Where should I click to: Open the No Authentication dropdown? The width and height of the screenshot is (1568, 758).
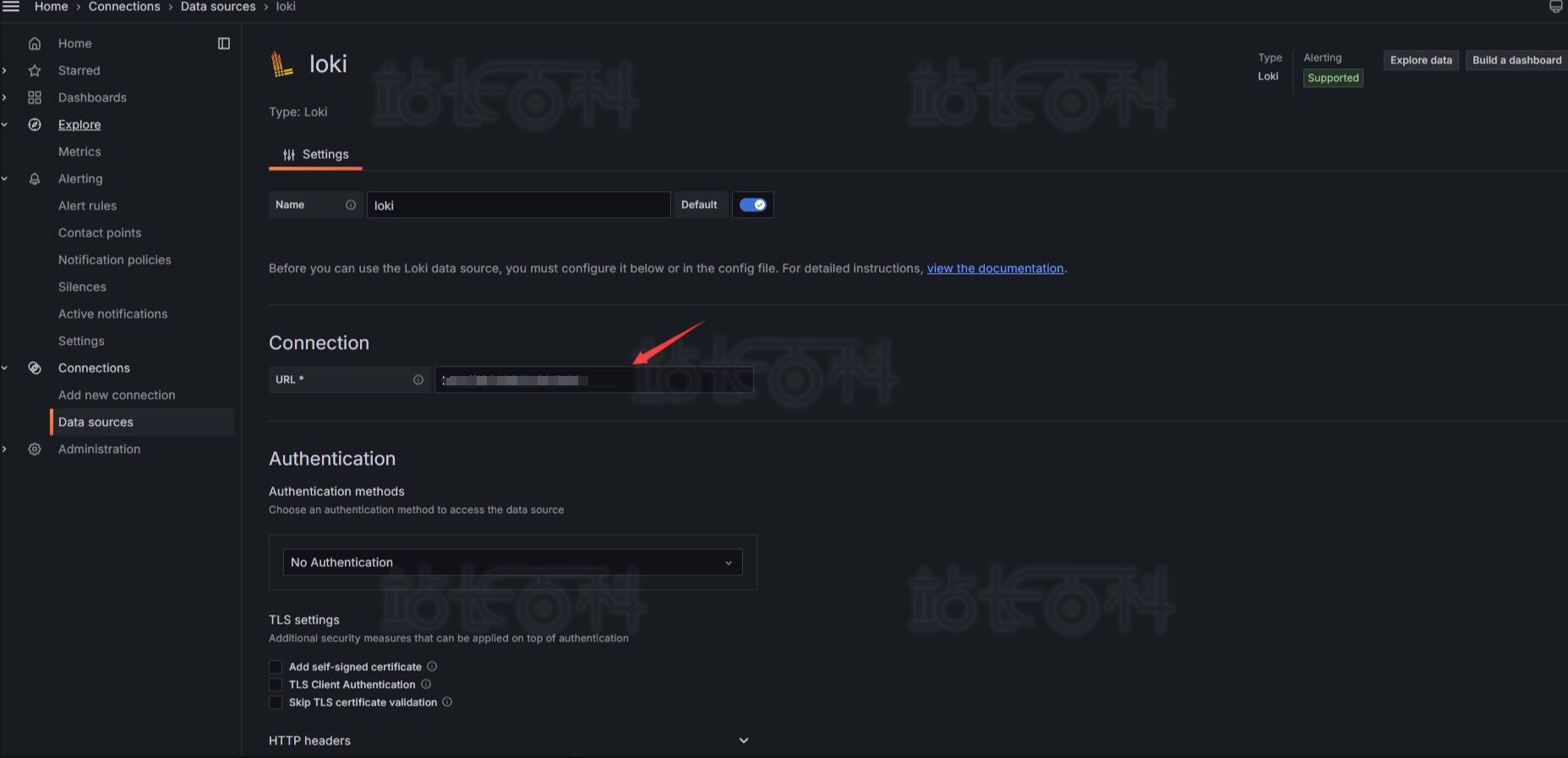tap(512, 562)
